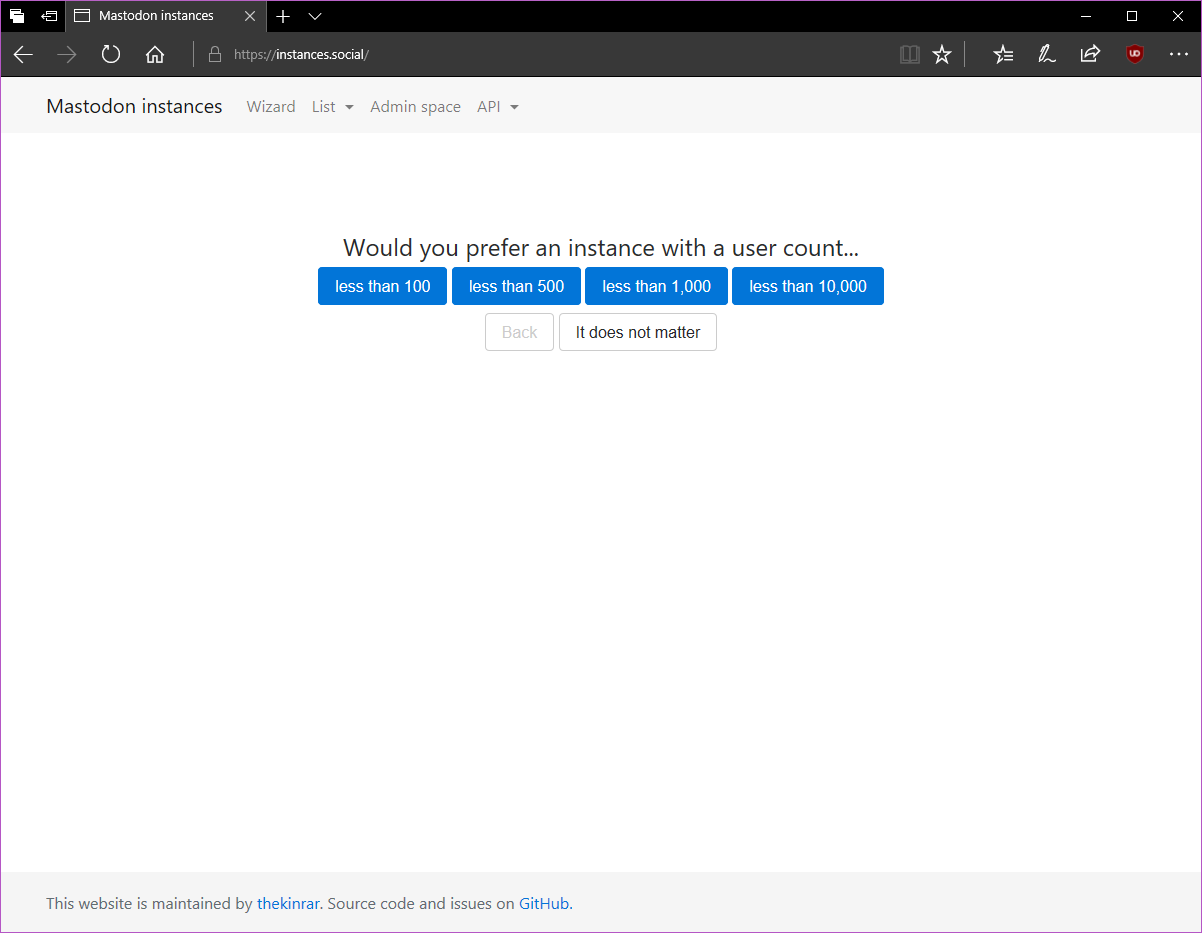Add page to favorites star icon
Image resolution: width=1202 pixels, height=933 pixels.
(x=942, y=55)
